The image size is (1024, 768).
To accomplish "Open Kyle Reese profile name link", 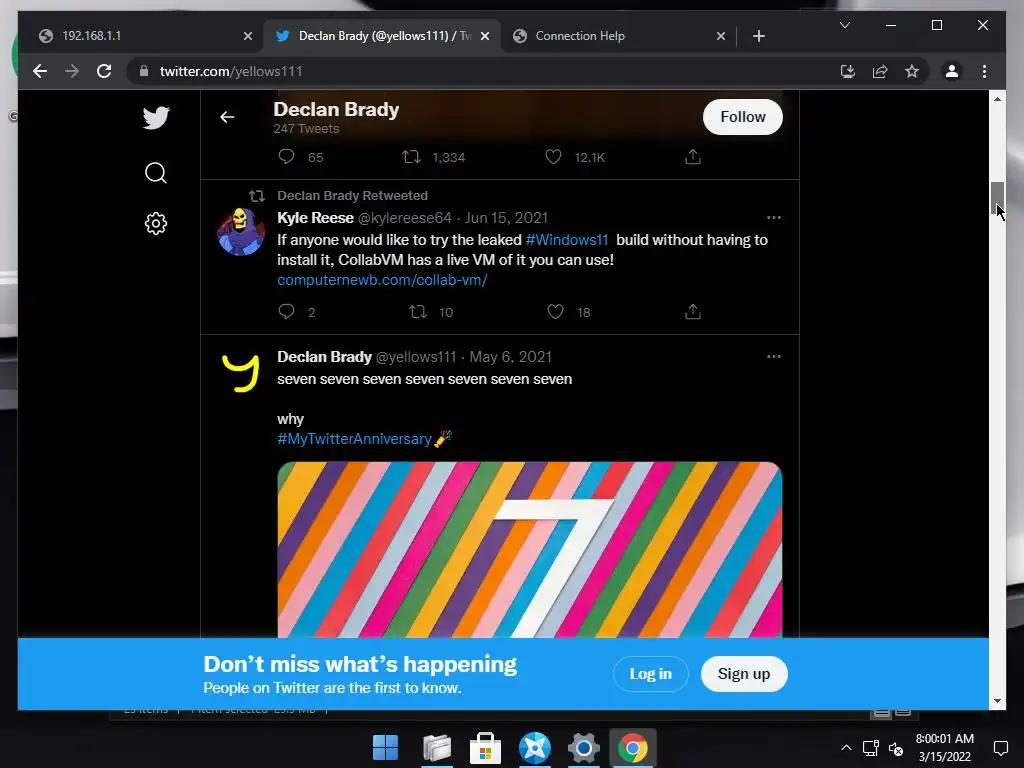I will pyautogui.click(x=315, y=217).
